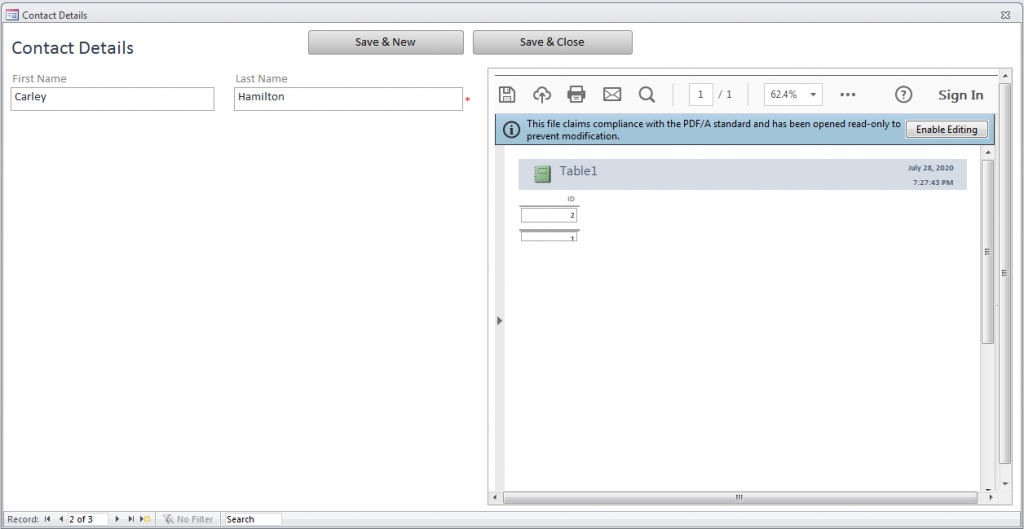Create new blank record button
The width and height of the screenshot is (1024, 529).
146,519
